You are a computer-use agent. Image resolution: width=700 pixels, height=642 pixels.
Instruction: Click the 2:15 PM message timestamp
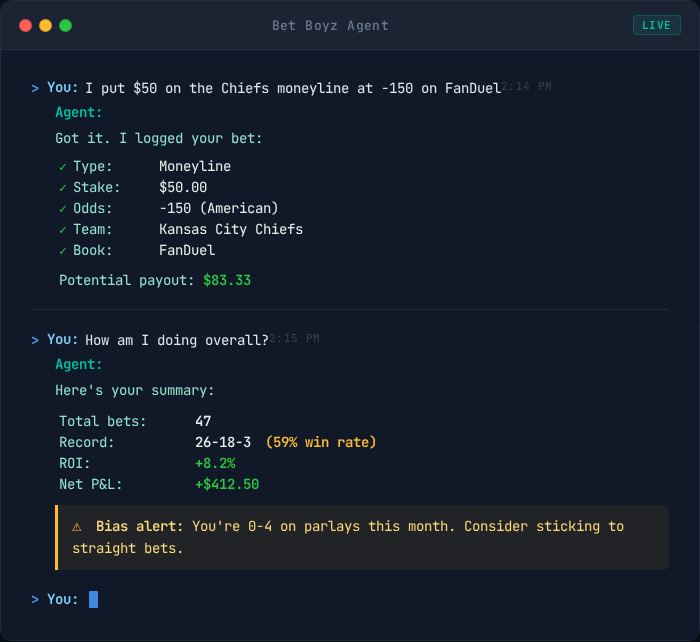tap(295, 339)
